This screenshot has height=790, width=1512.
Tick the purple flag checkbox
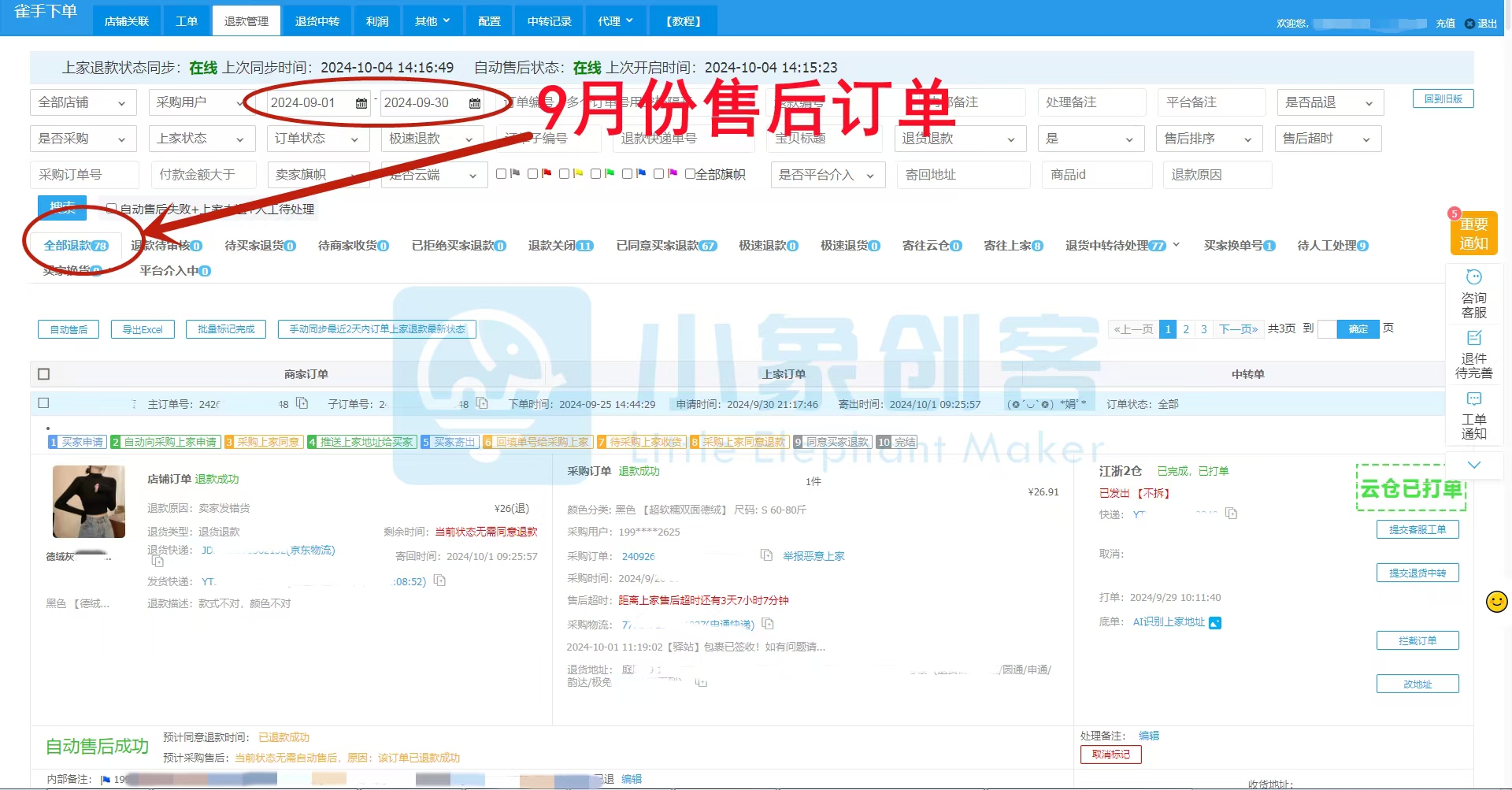[659, 174]
